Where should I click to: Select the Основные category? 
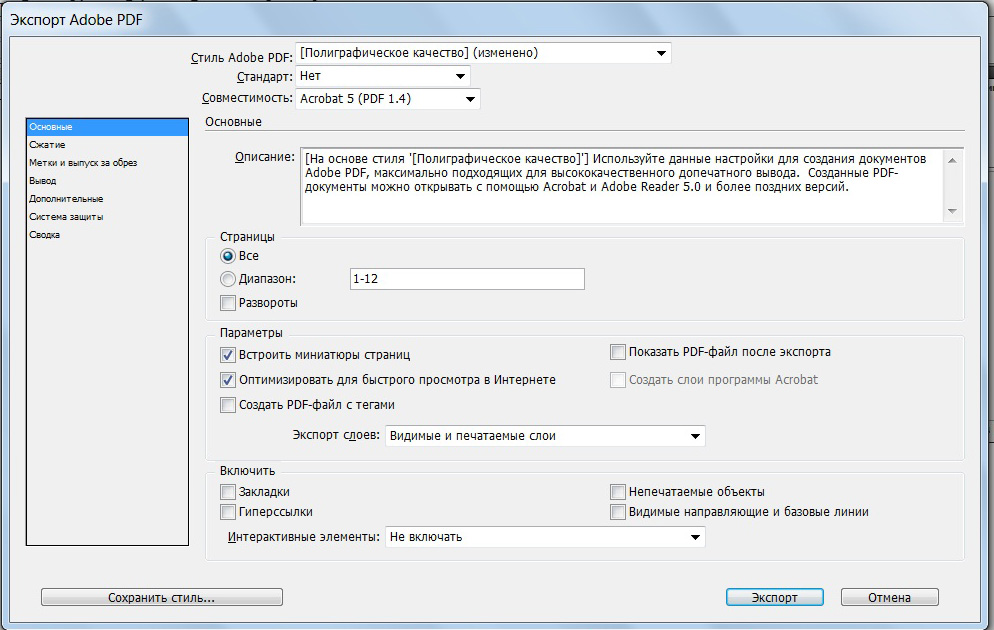coord(107,127)
